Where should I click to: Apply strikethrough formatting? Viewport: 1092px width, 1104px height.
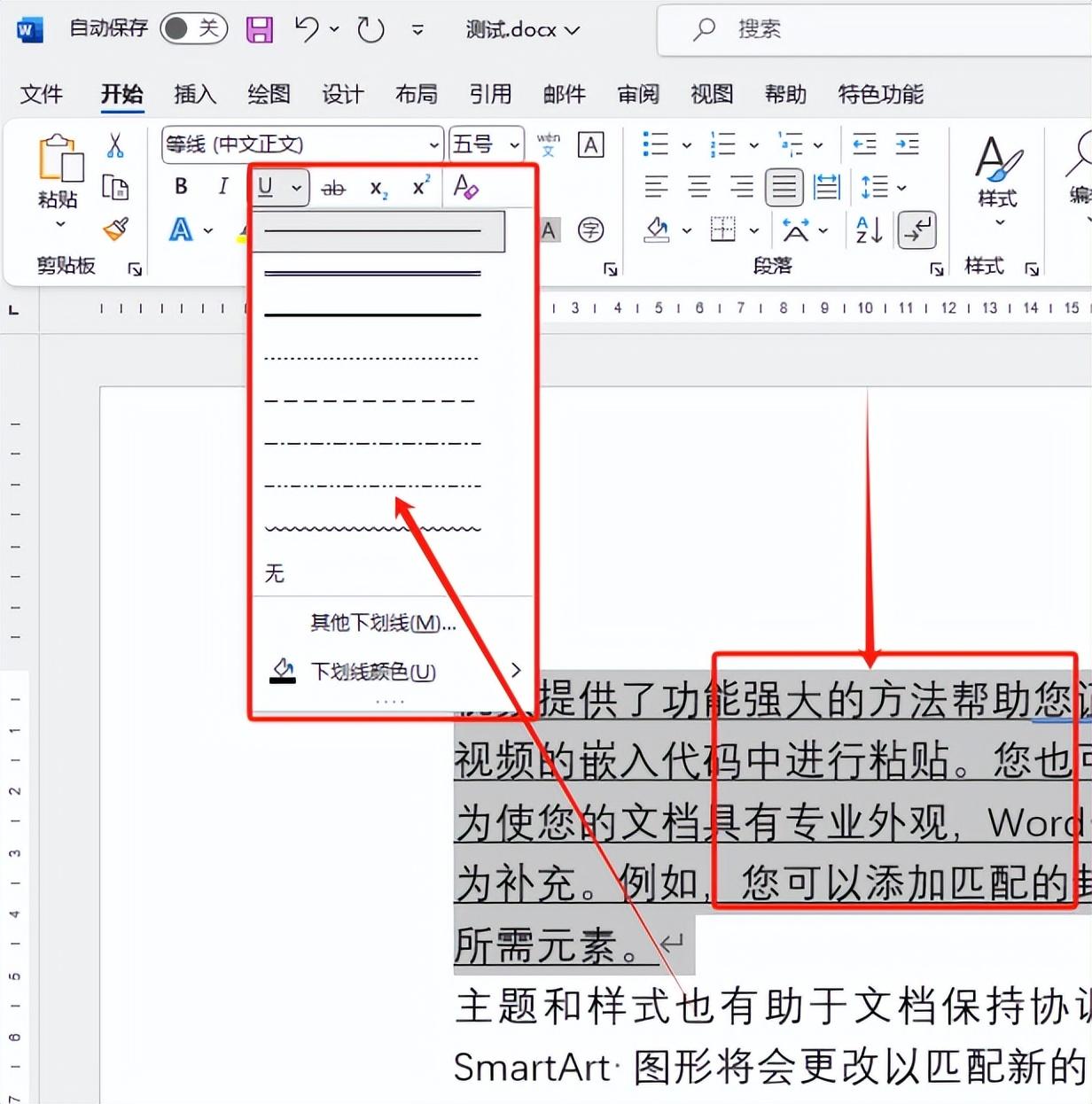pos(333,187)
